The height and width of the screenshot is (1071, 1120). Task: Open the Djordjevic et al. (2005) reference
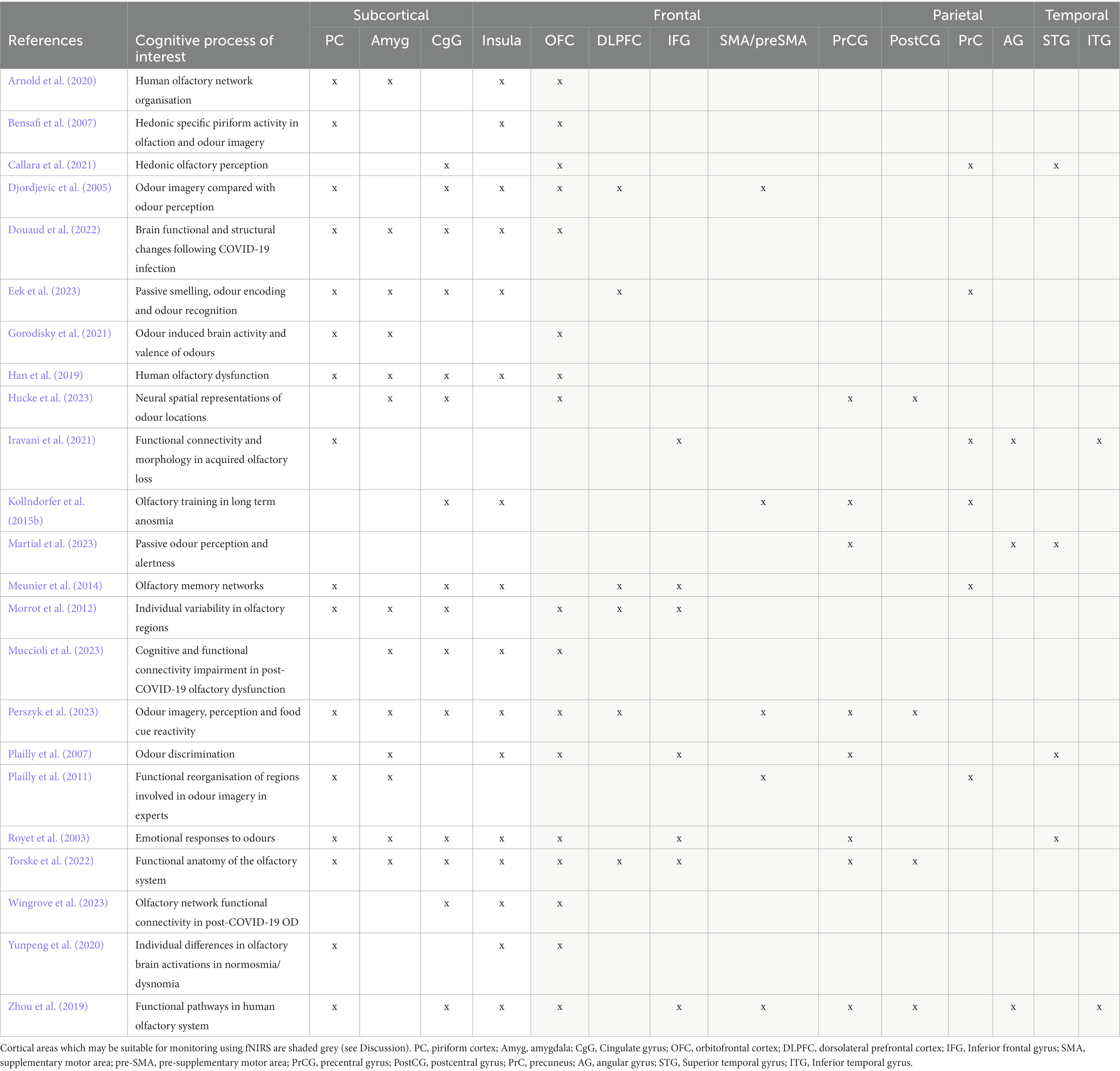click(59, 187)
